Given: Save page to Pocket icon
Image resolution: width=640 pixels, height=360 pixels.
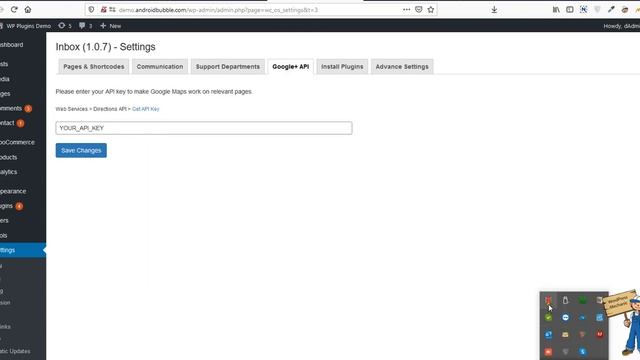Looking at the screenshot, I should [419, 9].
